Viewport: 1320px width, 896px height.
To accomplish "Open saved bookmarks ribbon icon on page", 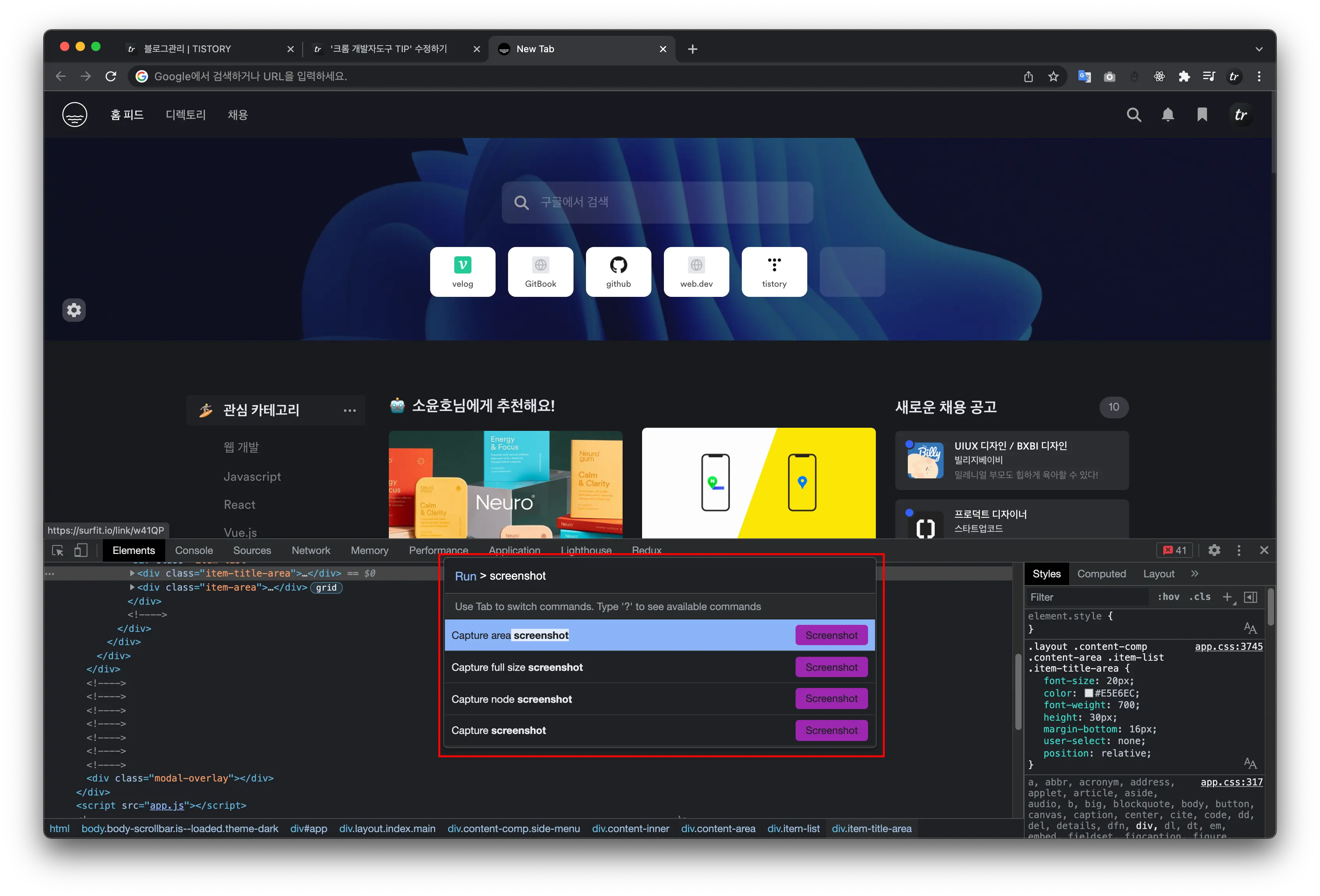I will click(x=1202, y=115).
